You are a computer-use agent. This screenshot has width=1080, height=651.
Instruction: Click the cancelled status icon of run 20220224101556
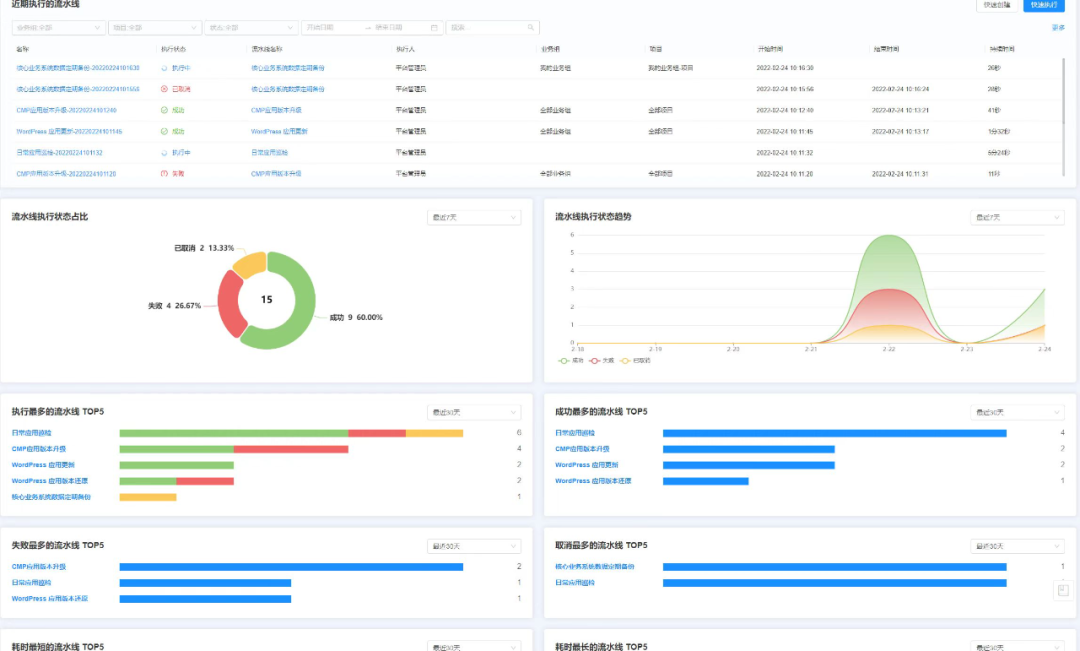tap(164, 89)
